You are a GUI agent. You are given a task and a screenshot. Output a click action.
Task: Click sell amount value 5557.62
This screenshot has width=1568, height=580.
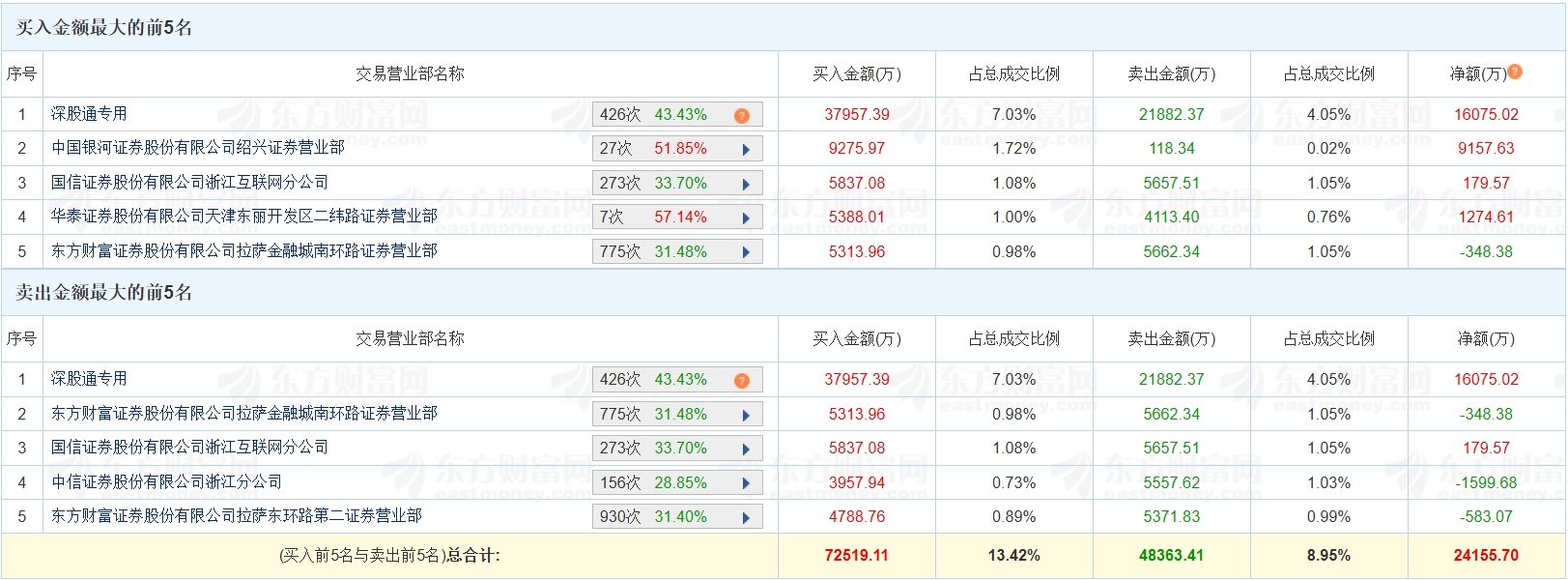(1172, 482)
